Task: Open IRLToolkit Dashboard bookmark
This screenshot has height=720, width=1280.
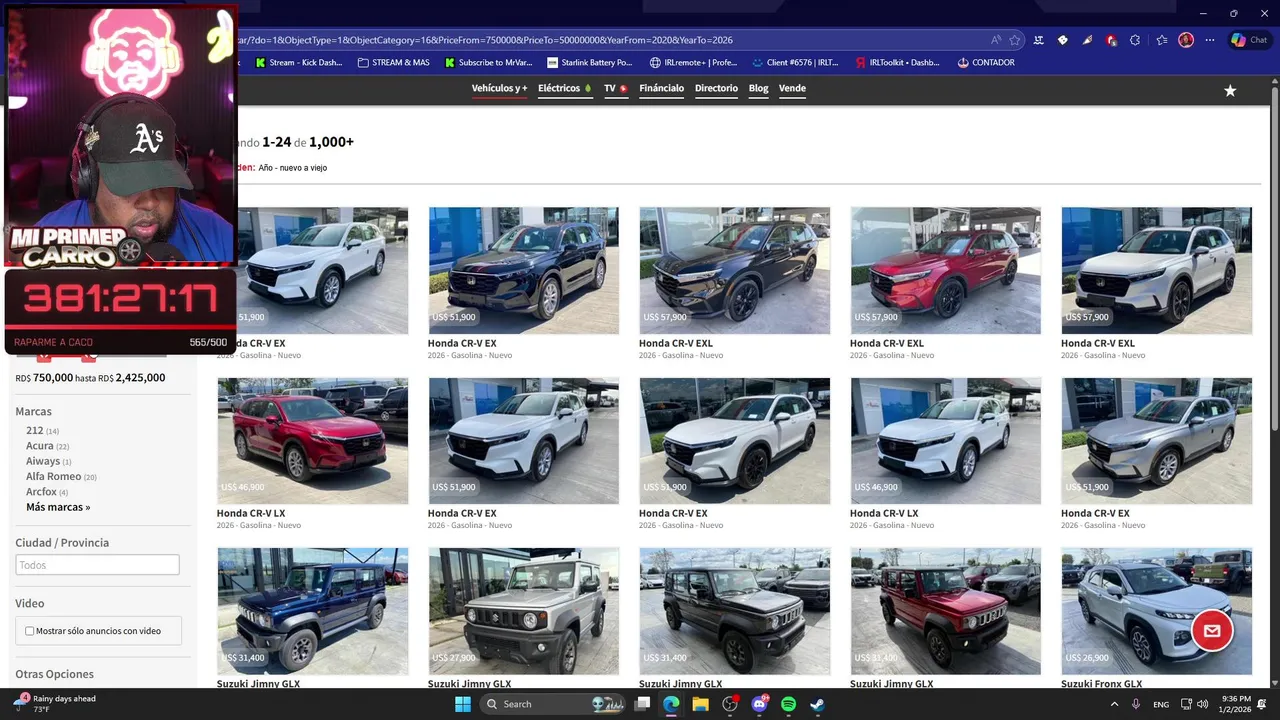Action: coord(898,62)
